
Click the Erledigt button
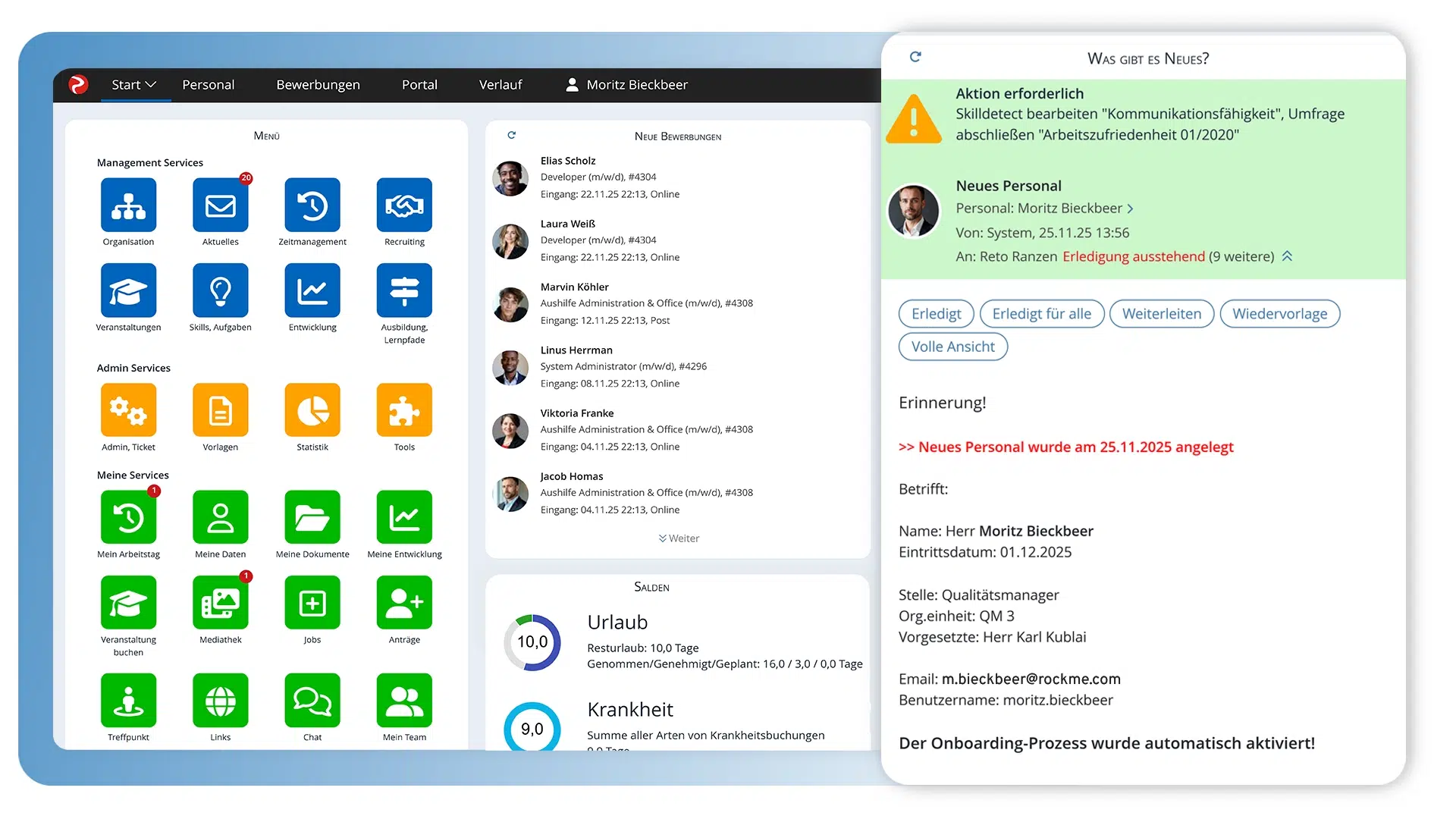936,314
